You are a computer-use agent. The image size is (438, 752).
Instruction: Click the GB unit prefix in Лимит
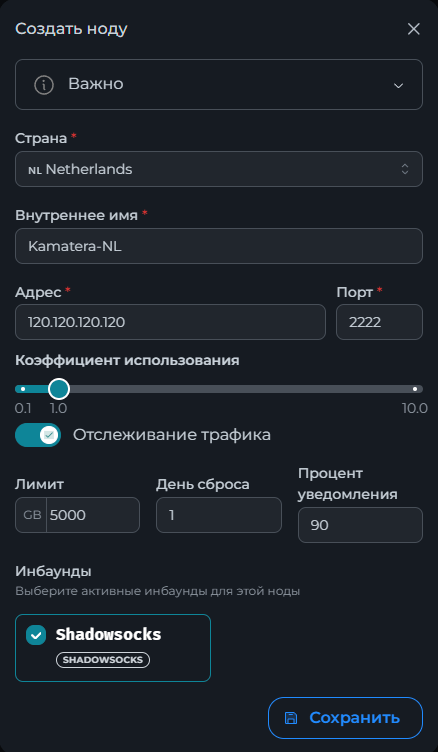pos(32,515)
